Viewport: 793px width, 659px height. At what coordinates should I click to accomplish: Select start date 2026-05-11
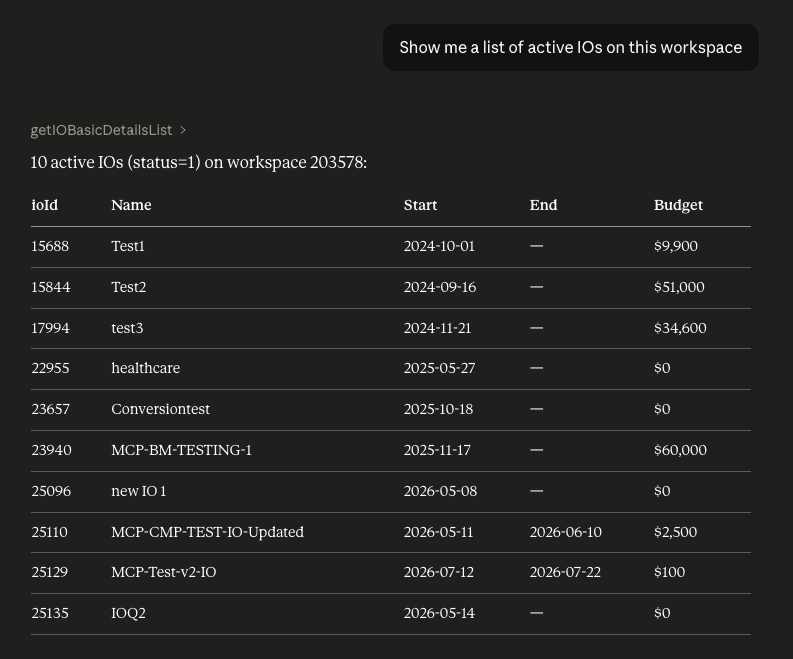438,532
